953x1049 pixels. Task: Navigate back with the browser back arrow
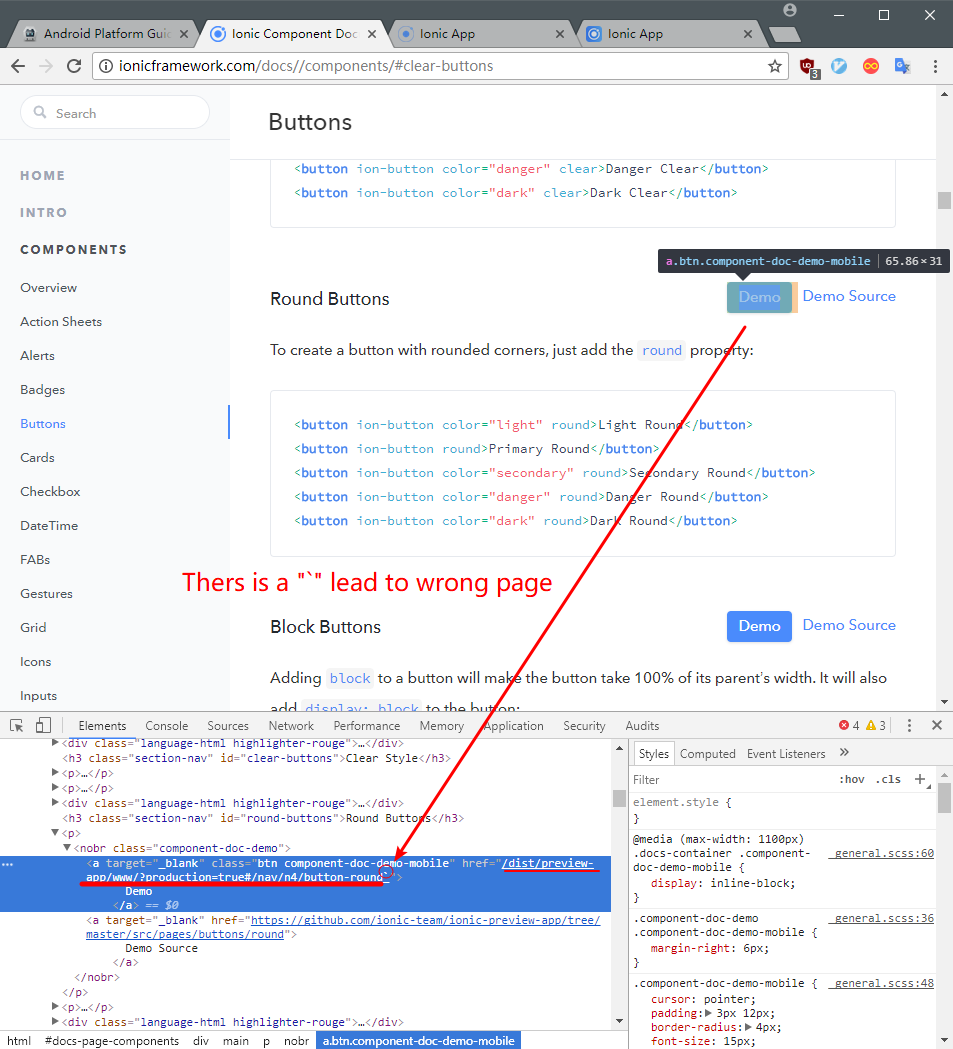coord(20,66)
